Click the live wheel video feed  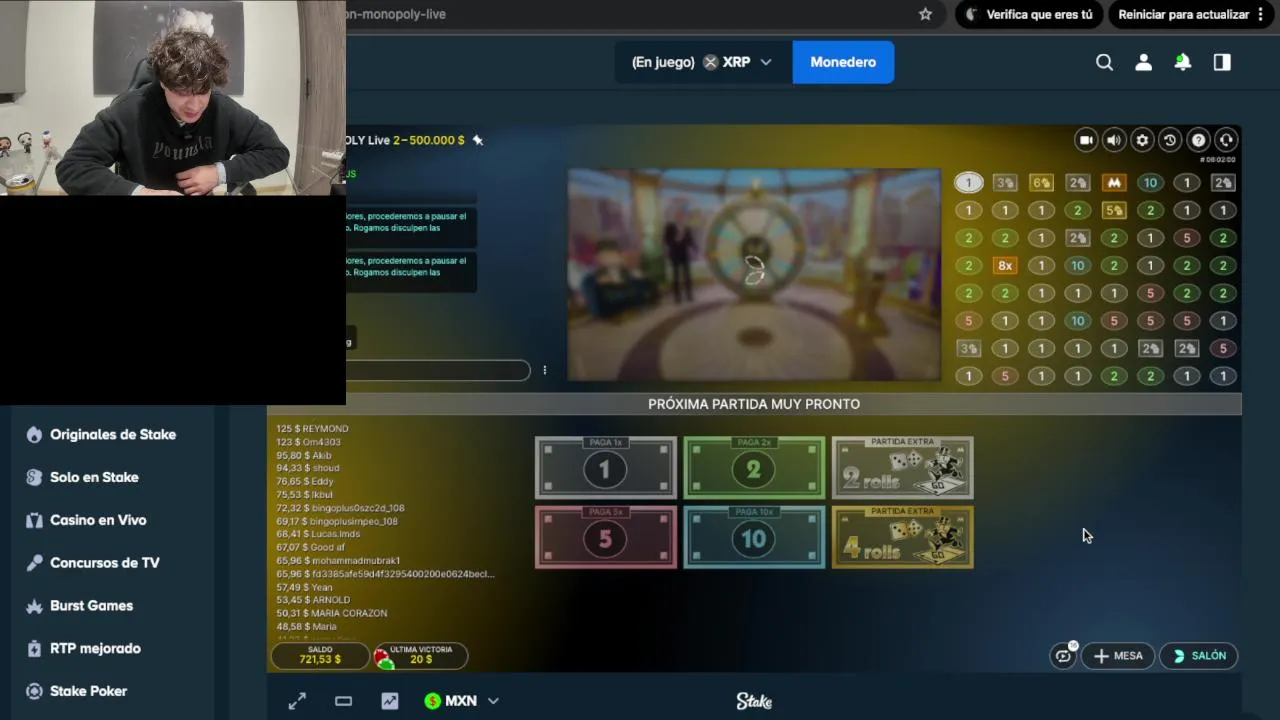pos(754,275)
